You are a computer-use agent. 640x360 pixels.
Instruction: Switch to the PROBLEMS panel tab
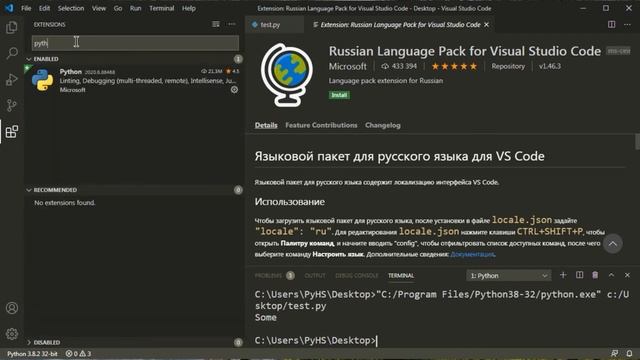tap(268, 276)
